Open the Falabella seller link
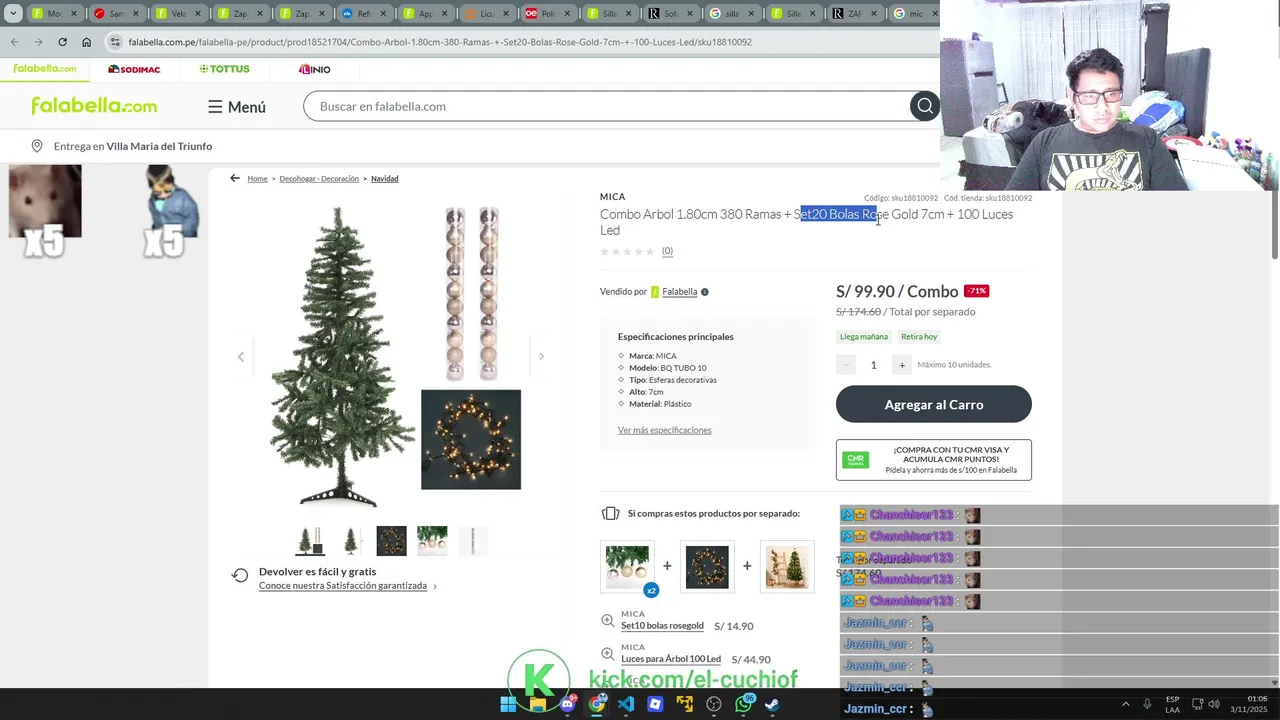The width and height of the screenshot is (1280, 720). [x=679, y=292]
